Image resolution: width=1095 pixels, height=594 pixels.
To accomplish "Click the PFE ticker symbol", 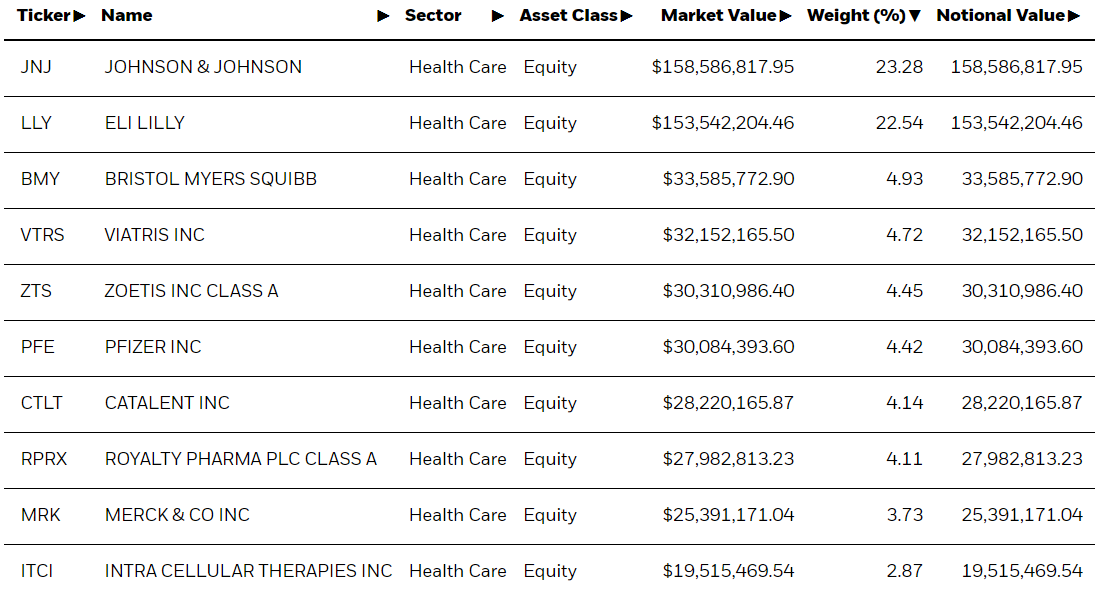I will (x=38, y=347).
